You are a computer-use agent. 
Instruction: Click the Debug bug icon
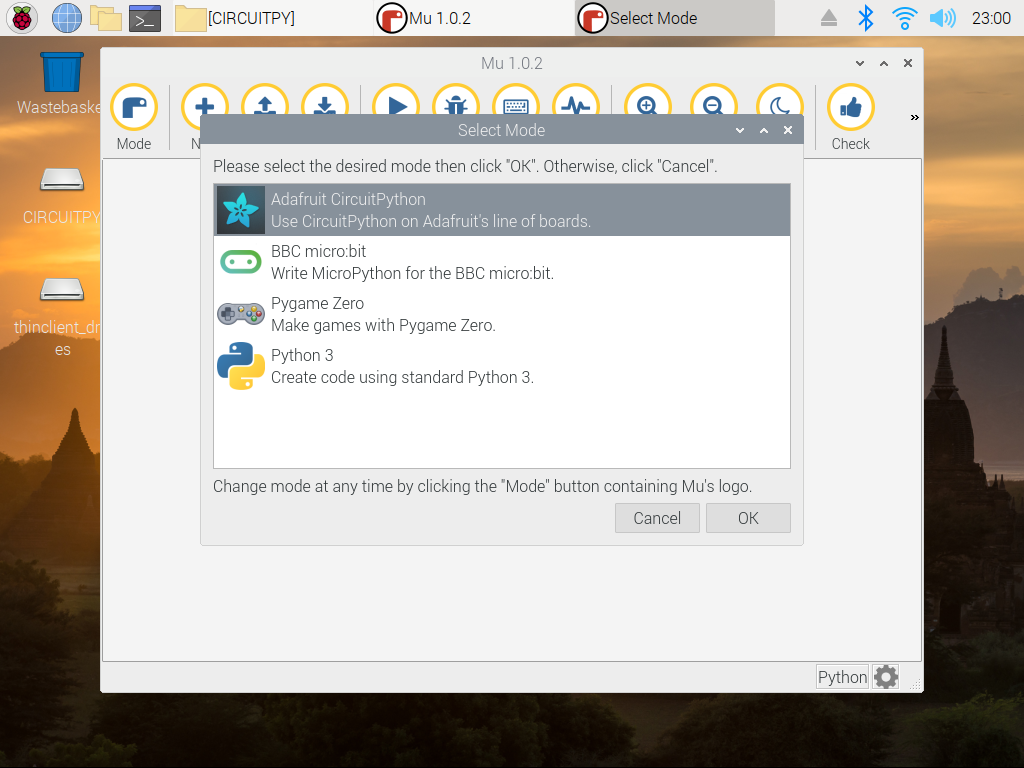pos(456,101)
